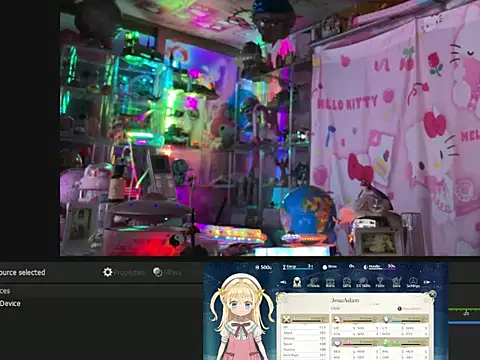Click the blue section header icon
This screenshot has height=360, width=480.
386,319
